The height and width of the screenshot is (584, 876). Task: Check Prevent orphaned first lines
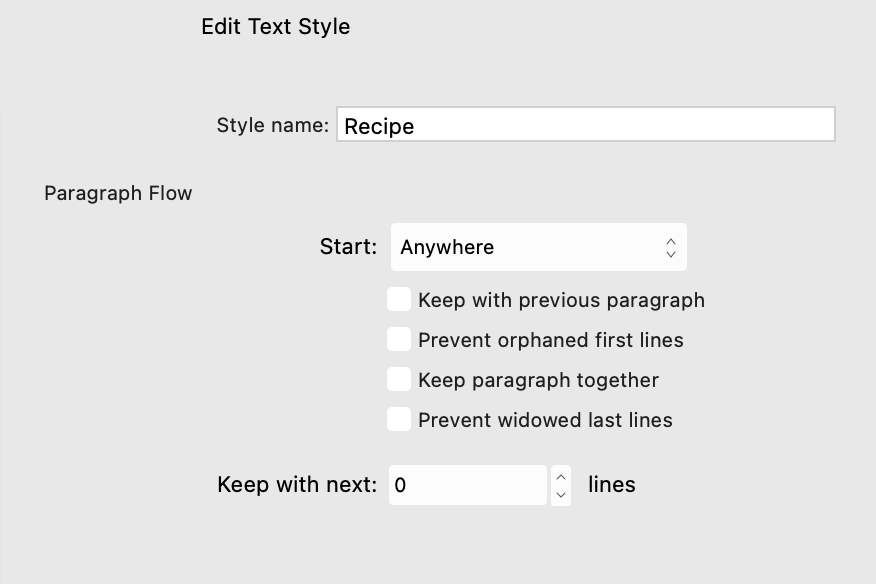pos(399,339)
